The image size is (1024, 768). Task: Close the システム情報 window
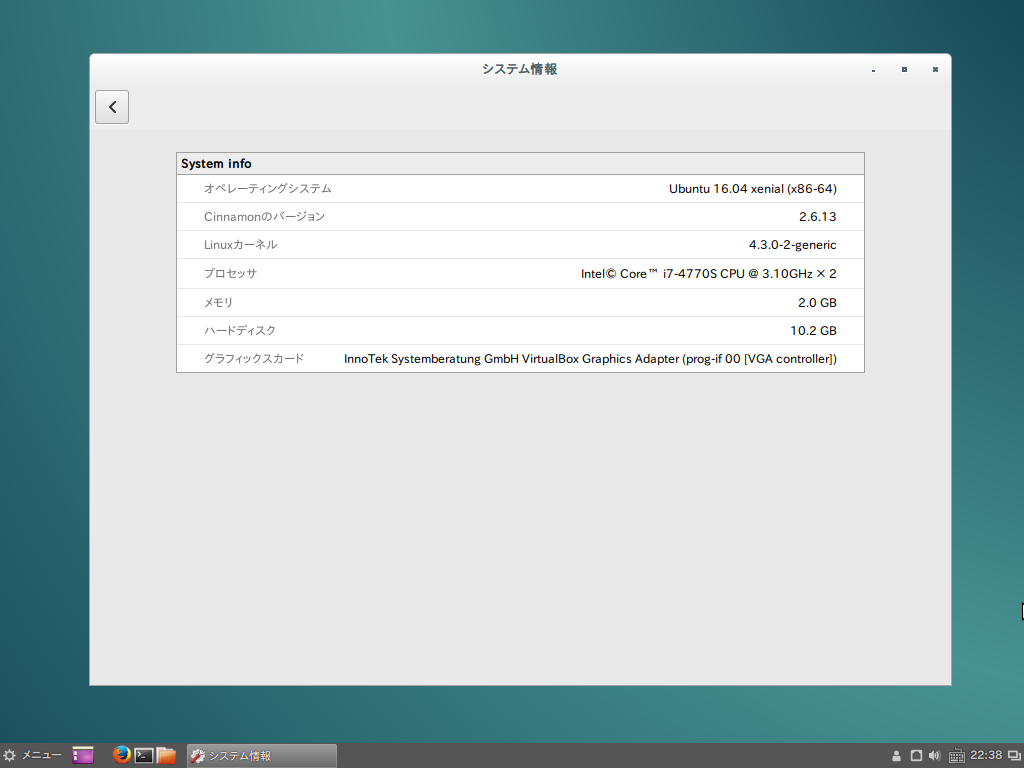coord(935,69)
